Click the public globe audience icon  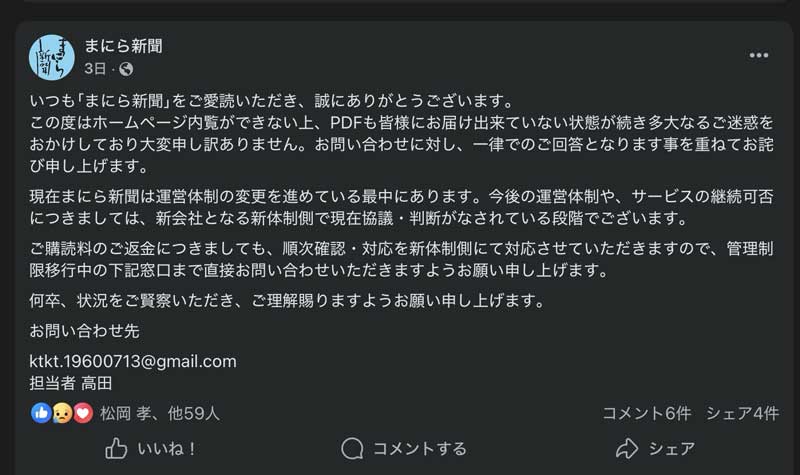coord(125,69)
